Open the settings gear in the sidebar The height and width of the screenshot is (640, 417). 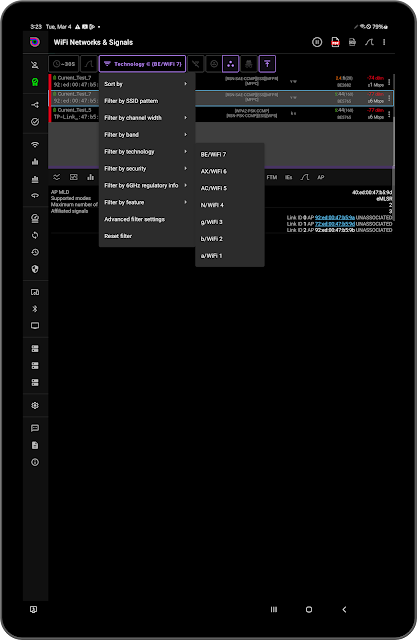35,405
